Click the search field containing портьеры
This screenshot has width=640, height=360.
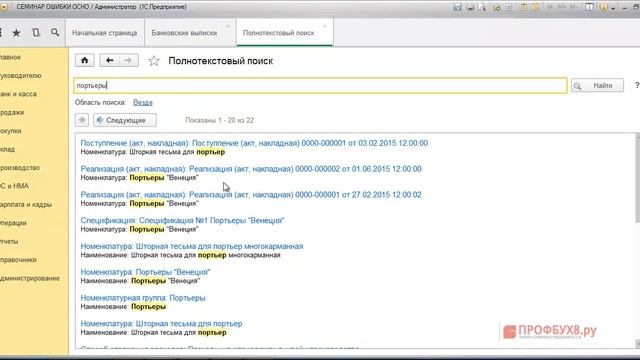click(x=320, y=85)
